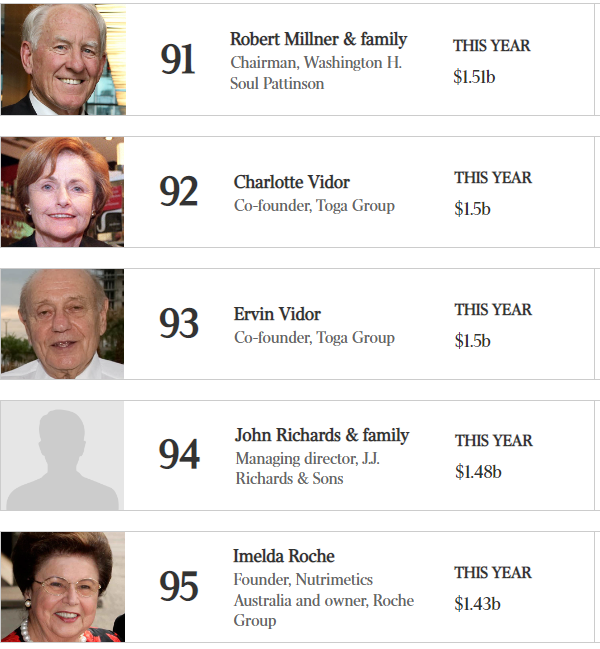Select the rank number 91
This screenshot has width=600, height=649.
tap(178, 59)
